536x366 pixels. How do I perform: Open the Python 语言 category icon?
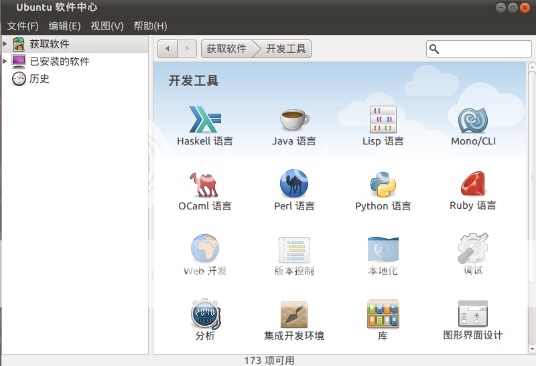[x=383, y=184]
